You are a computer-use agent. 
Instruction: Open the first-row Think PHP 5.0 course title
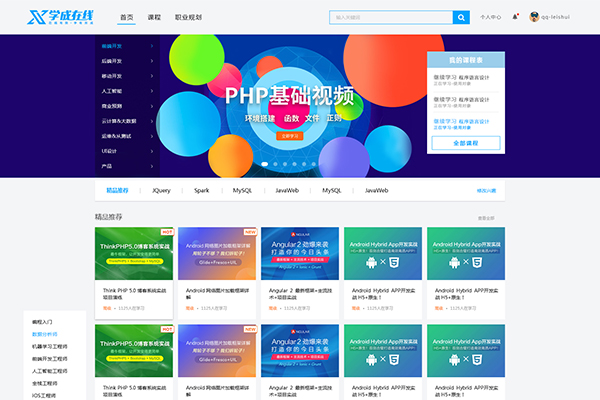coord(134,294)
